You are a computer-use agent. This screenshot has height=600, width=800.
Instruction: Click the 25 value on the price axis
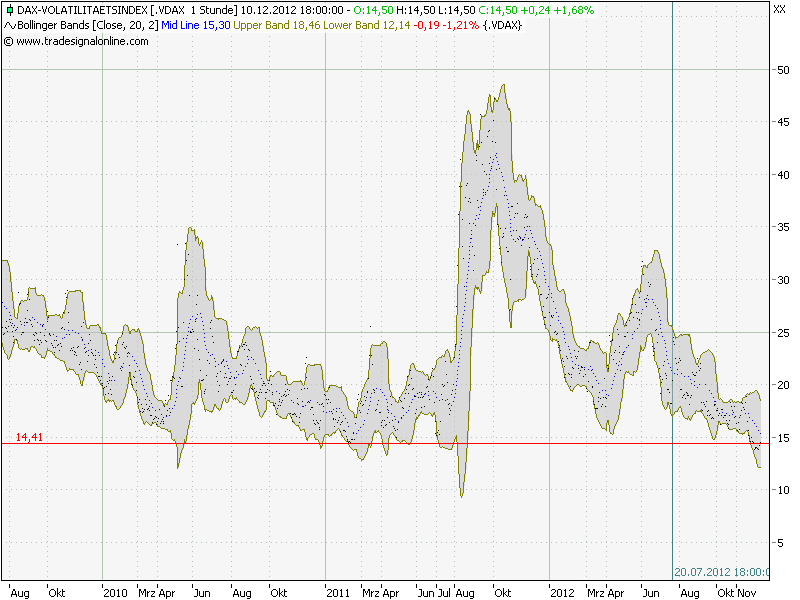click(x=783, y=333)
